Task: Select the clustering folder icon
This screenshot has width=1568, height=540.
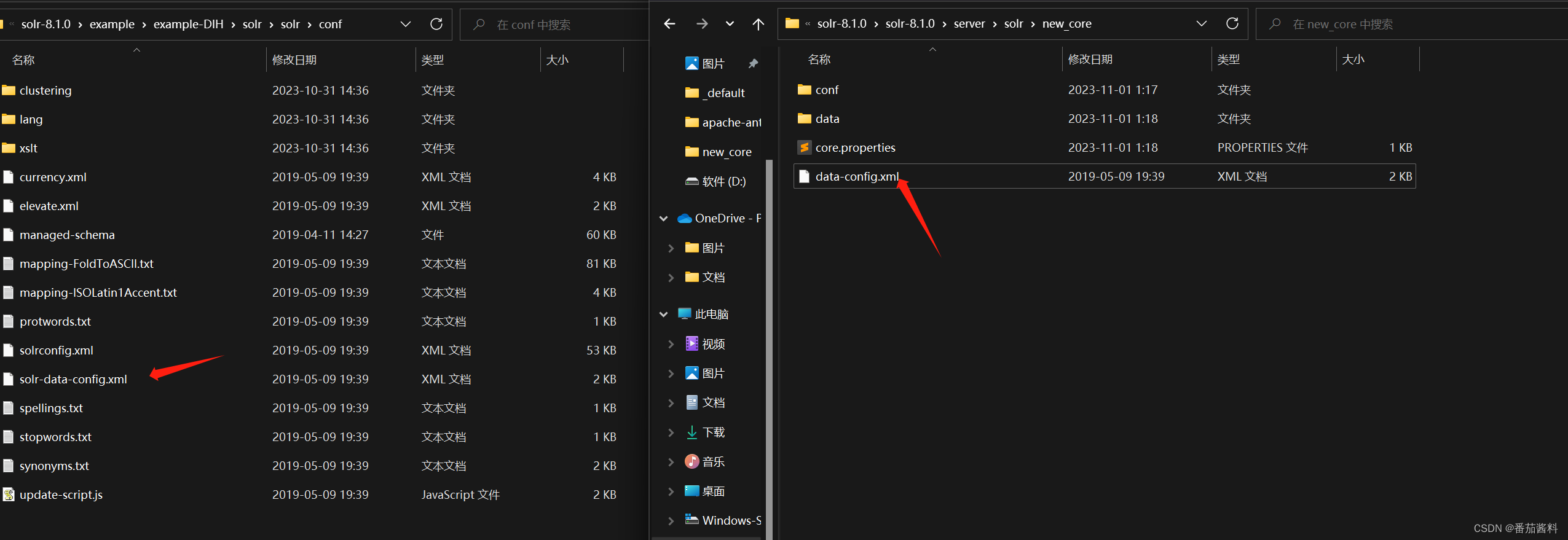Action: click(x=9, y=90)
